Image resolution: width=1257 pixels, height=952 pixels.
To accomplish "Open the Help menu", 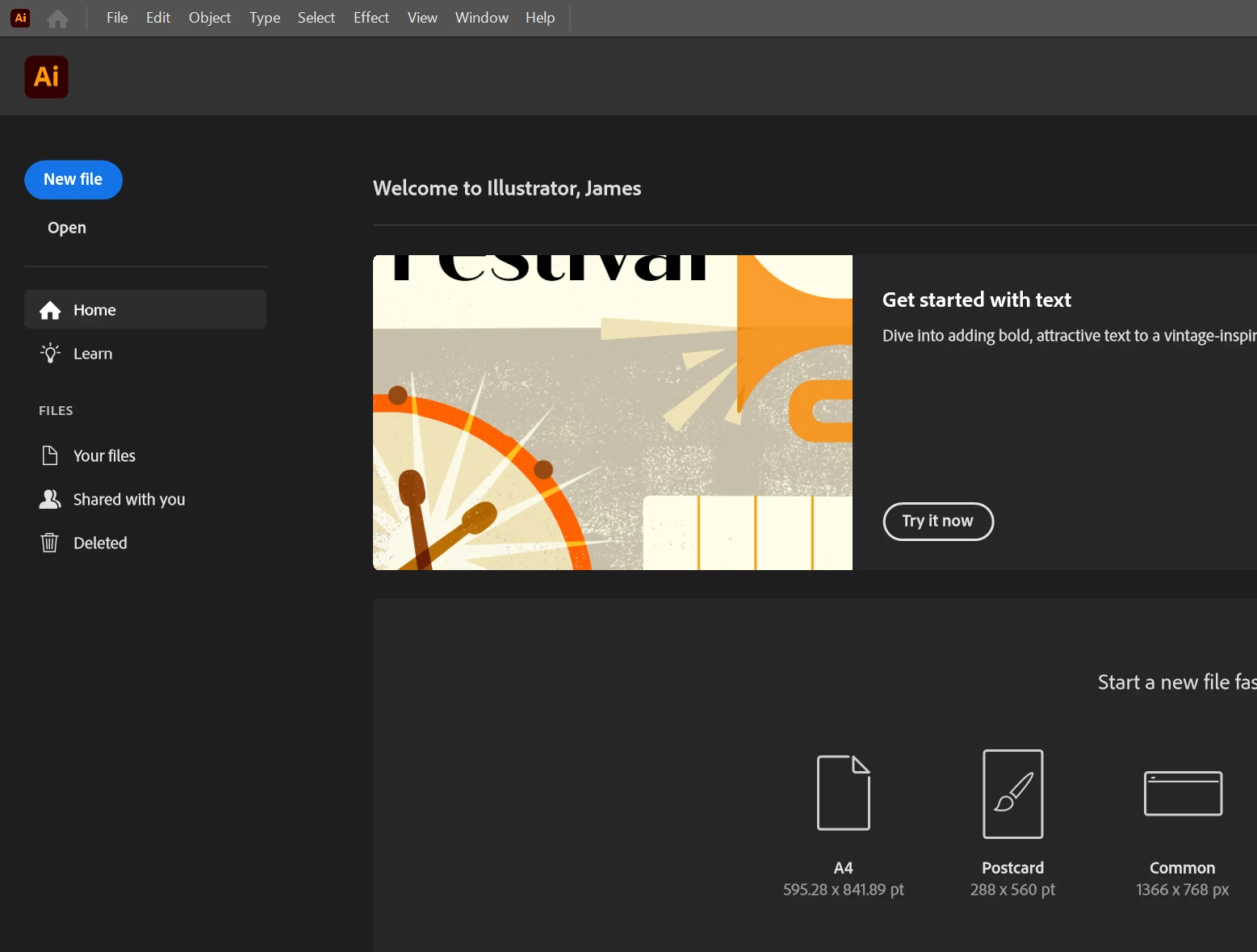I will 540,18.
